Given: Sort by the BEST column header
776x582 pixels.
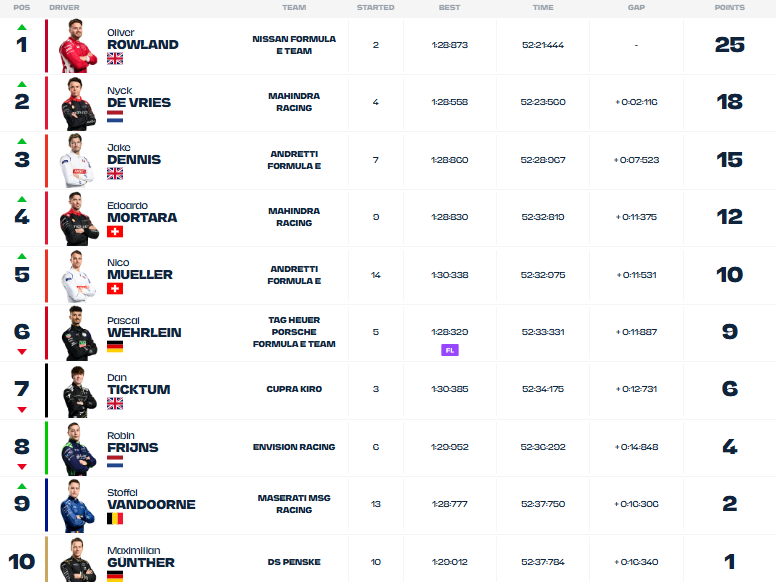Looking at the screenshot, I should point(449,7).
